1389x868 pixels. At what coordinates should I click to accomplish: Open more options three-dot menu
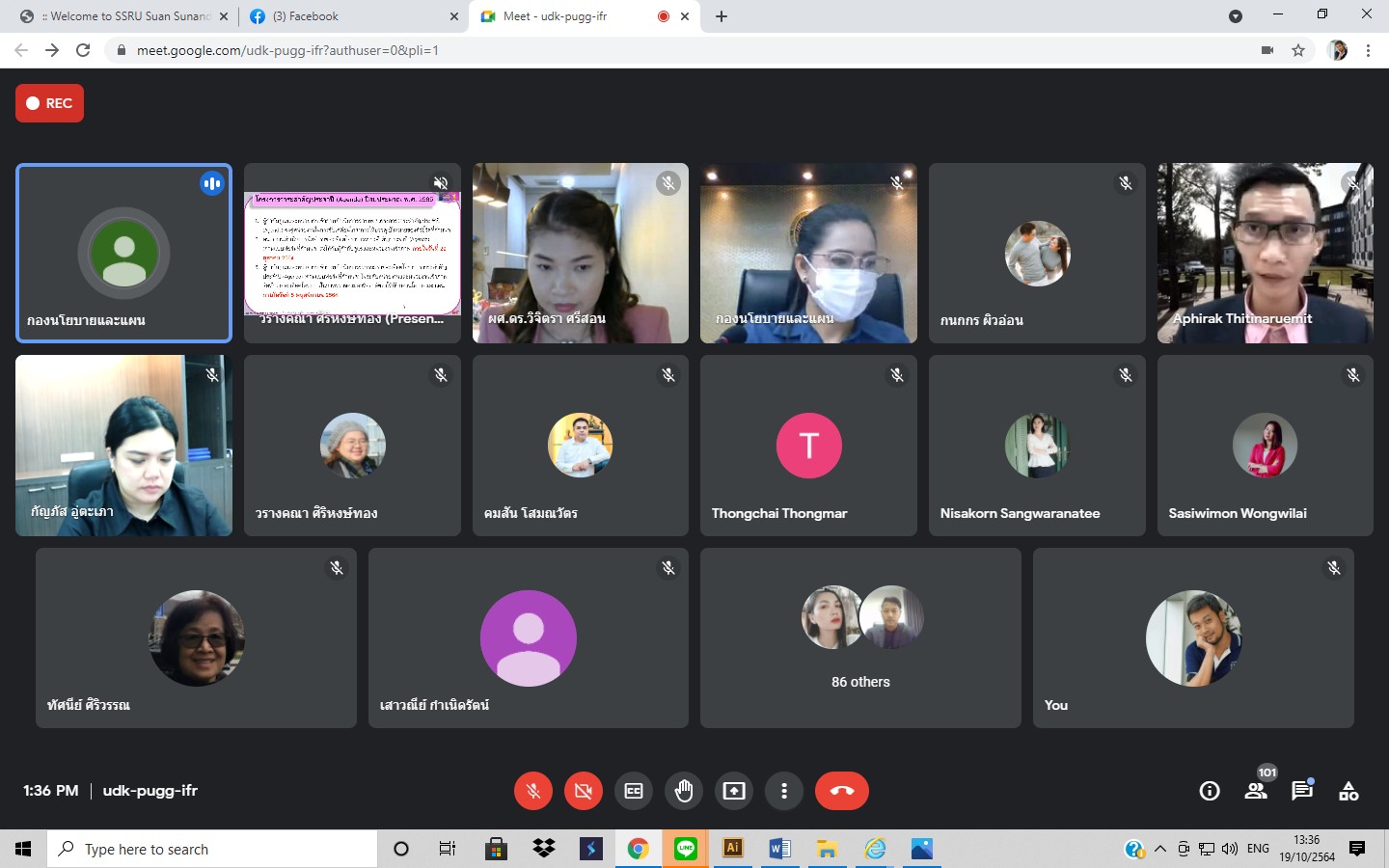click(784, 791)
